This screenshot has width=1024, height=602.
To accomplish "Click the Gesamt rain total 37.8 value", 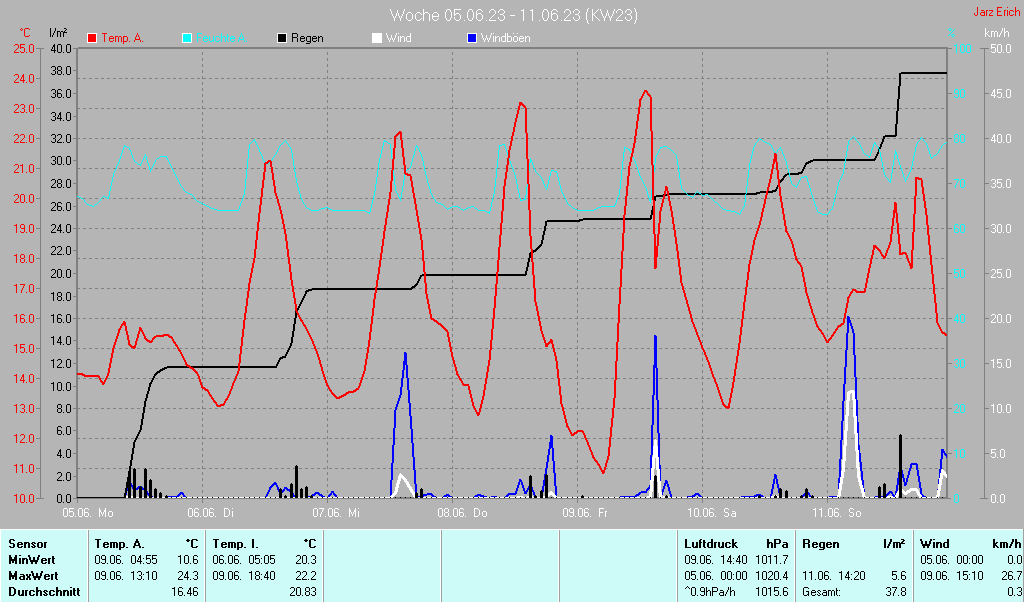I will (896, 591).
